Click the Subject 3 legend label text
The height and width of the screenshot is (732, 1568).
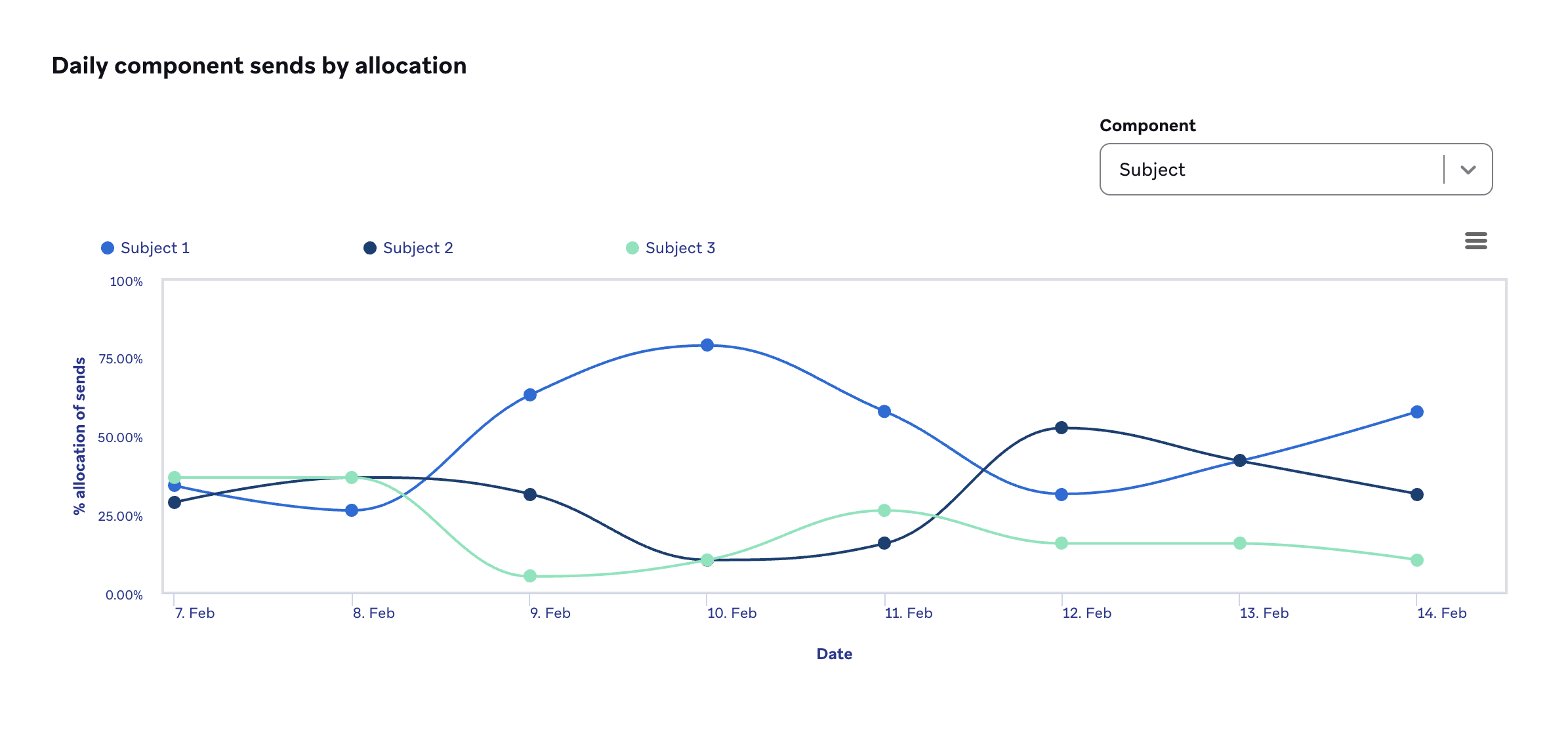[x=680, y=247]
